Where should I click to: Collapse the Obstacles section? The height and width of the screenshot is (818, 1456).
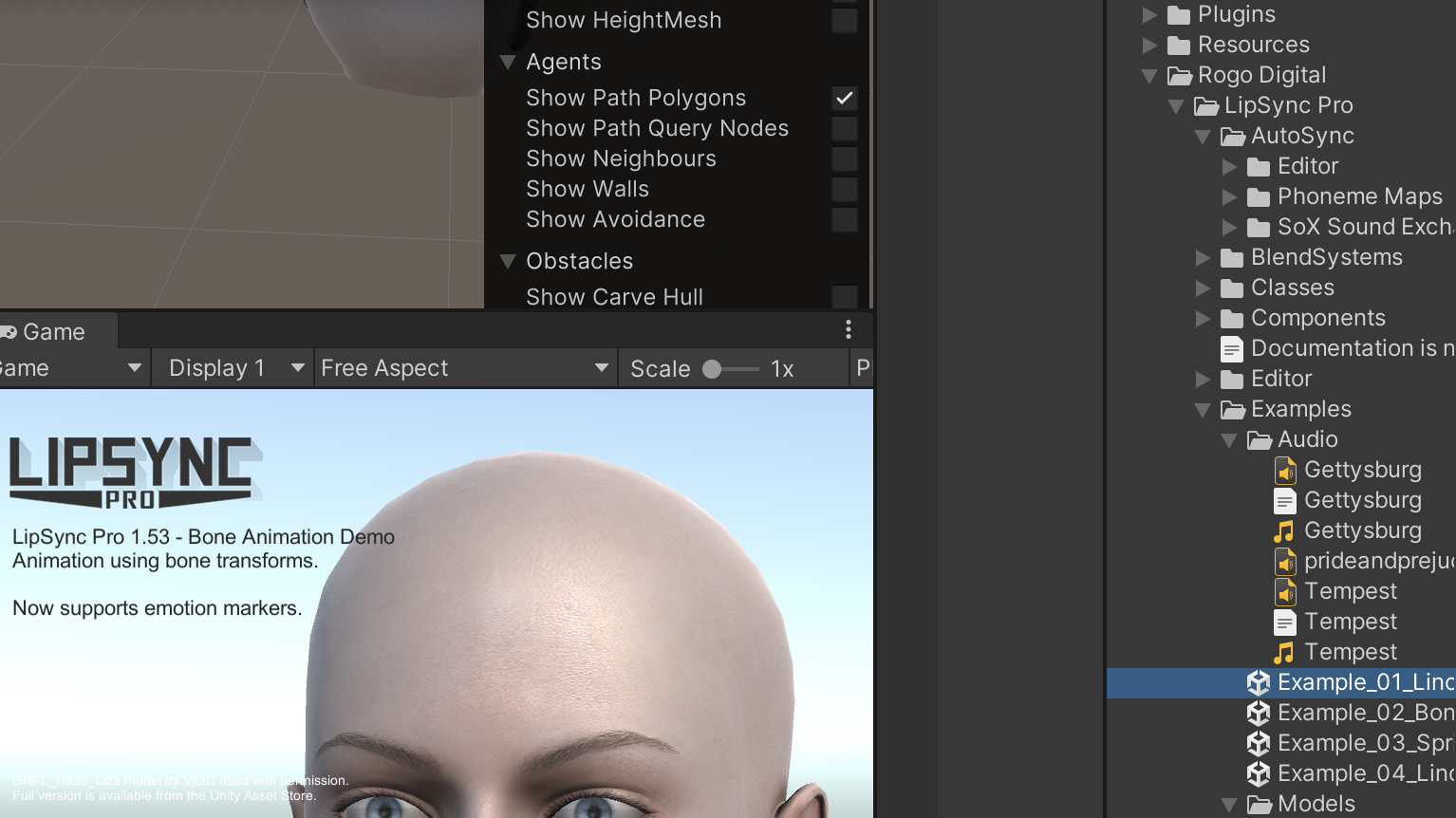pos(508,261)
